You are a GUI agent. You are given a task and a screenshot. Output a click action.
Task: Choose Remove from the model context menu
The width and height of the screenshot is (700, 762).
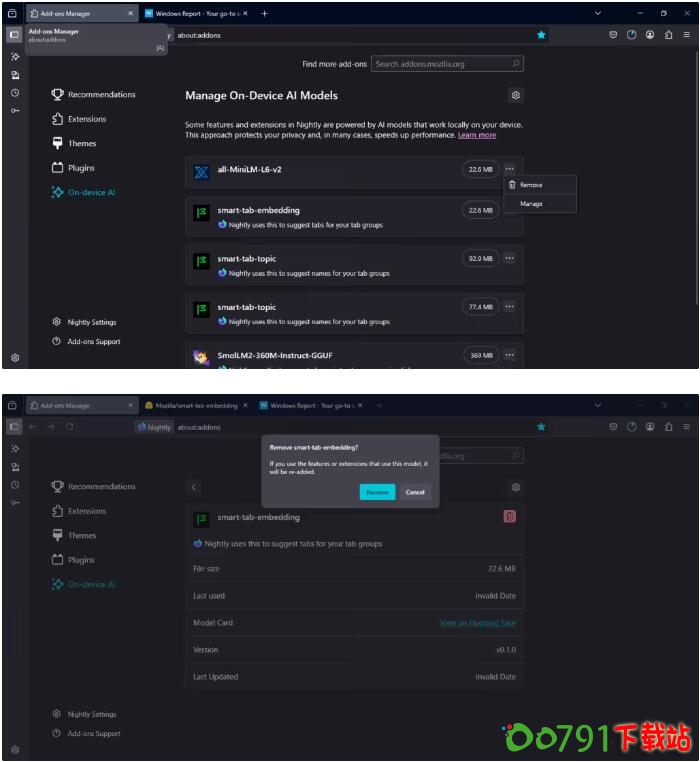pyautogui.click(x=540, y=185)
